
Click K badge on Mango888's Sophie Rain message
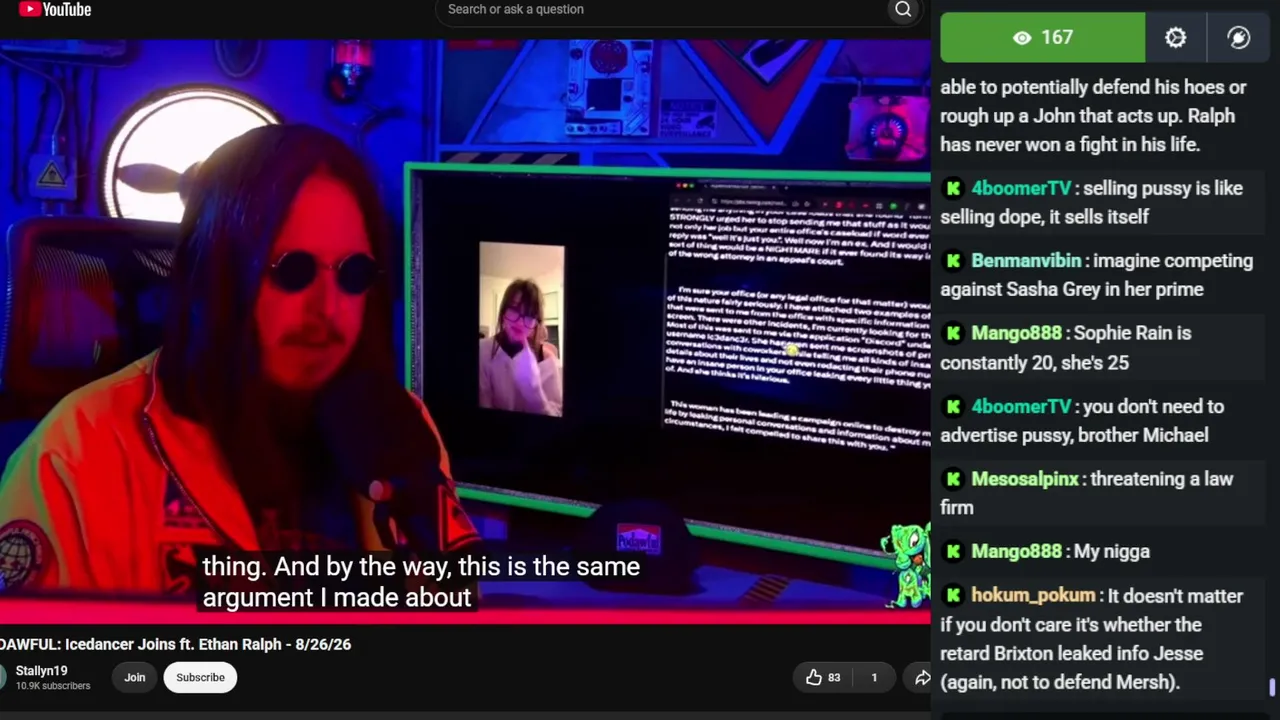tap(953, 333)
